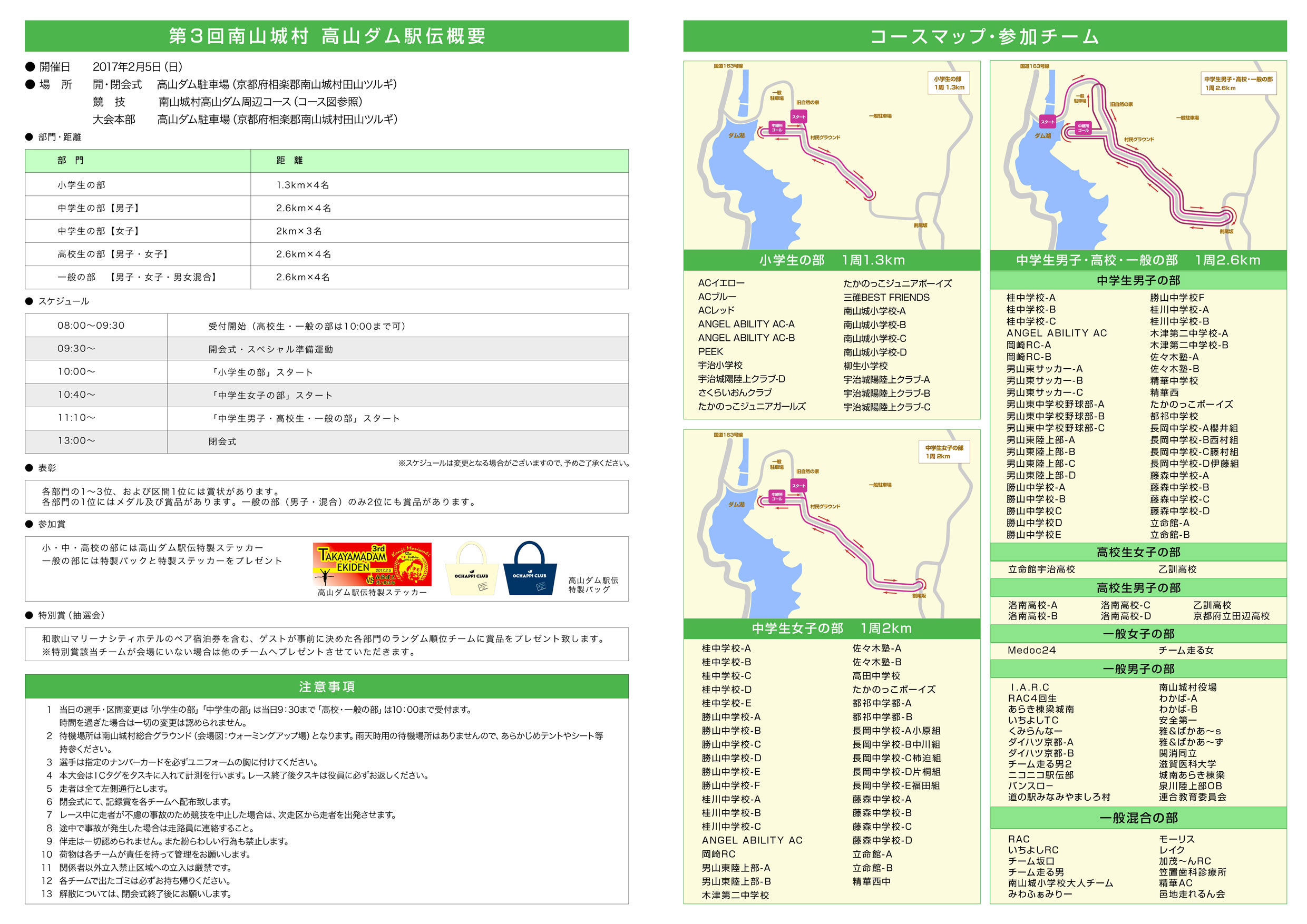
Task: Click the ダム湖 label on the elementary course map
Action: tap(736, 135)
